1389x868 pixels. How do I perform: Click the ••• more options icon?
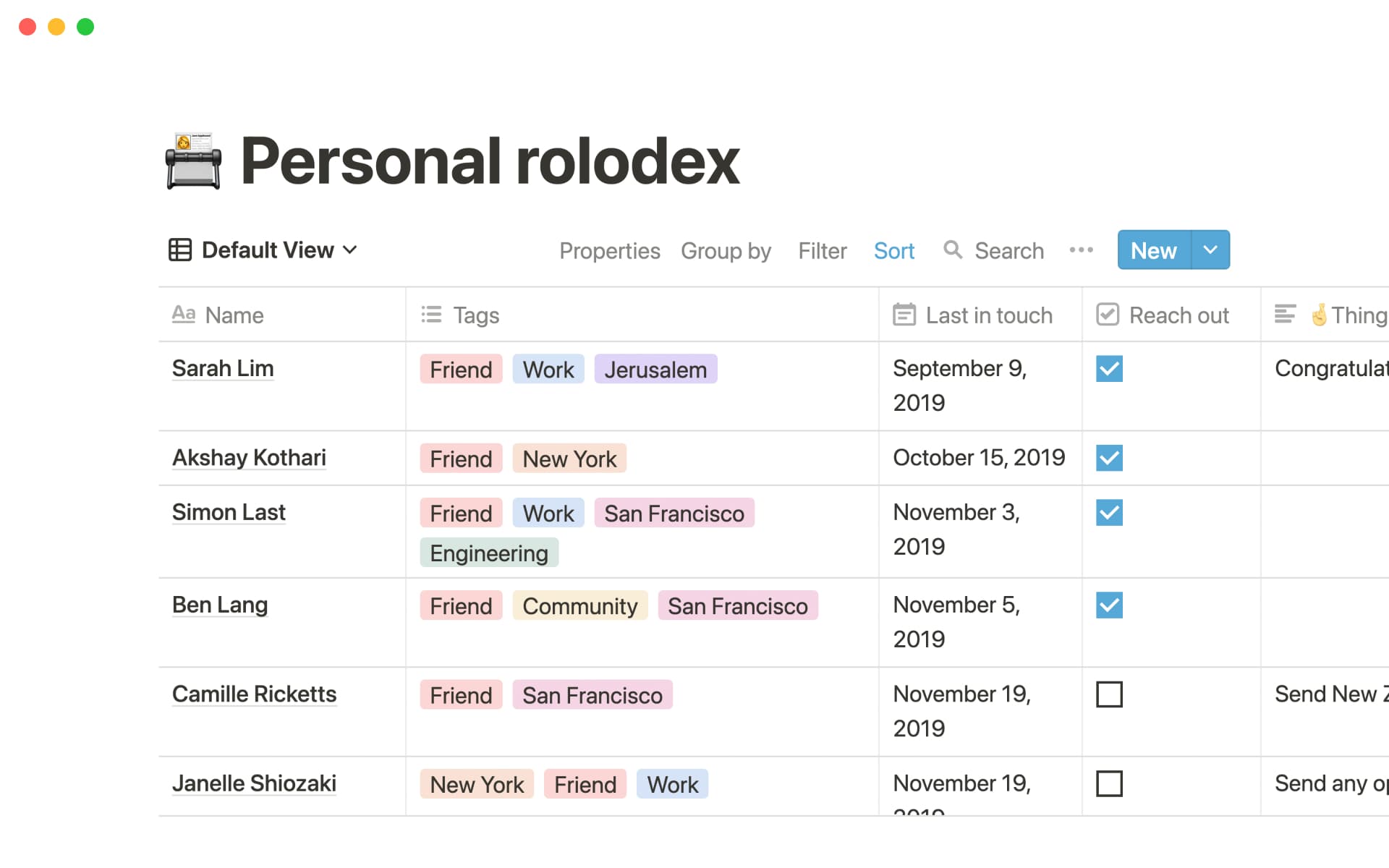tap(1081, 250)
